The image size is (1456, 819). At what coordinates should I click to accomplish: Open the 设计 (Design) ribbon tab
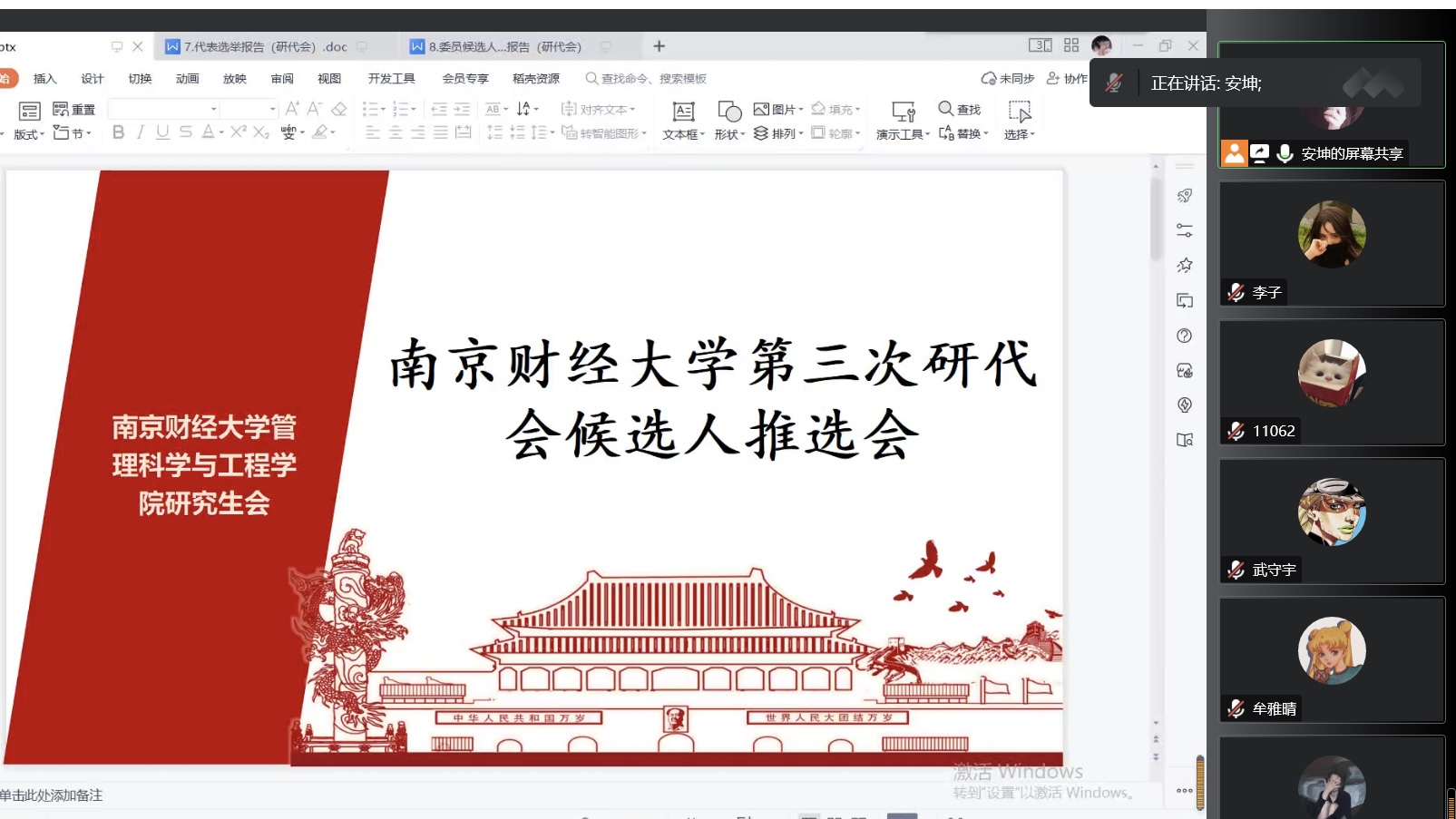point(92,79)
